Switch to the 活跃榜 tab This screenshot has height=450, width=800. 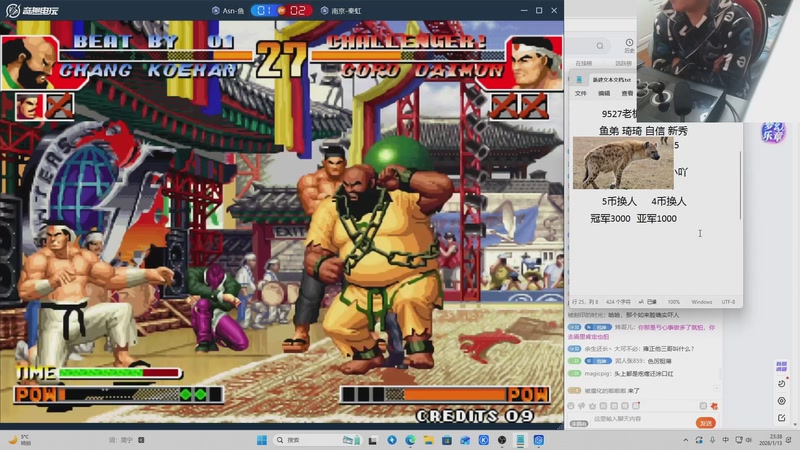pos(623,63)
